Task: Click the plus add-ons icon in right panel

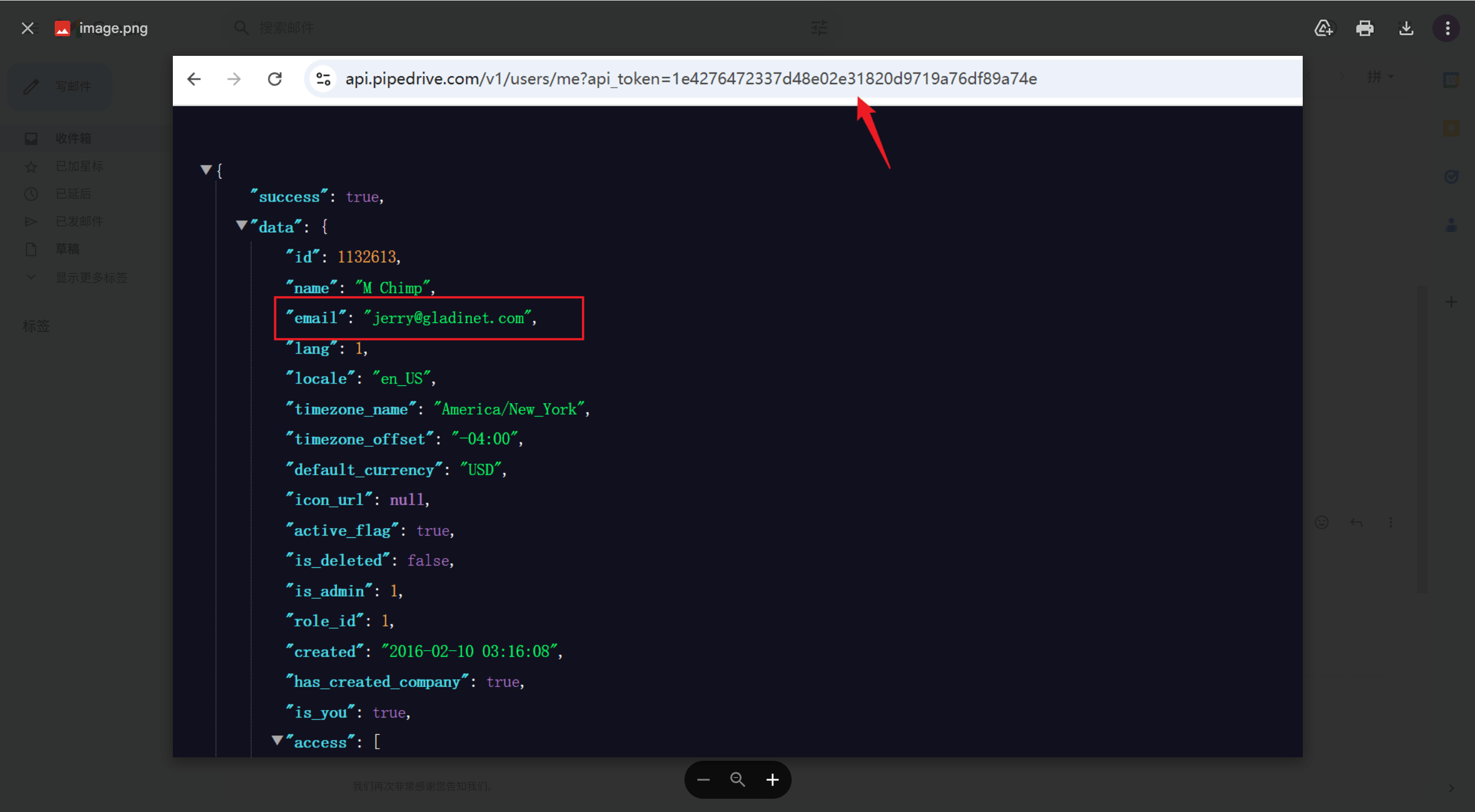Action: pyautogui.click(x=1451, y=302)
